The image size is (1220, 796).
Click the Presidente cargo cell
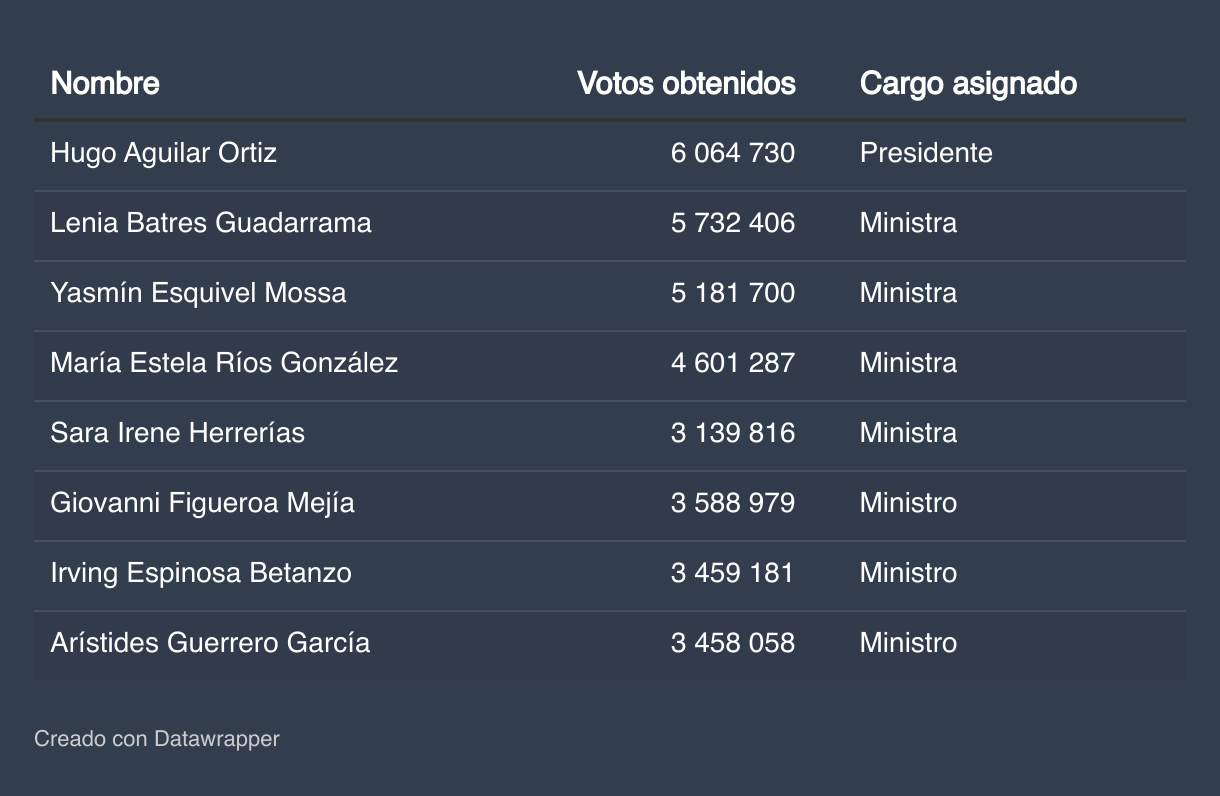pos(925,153)
